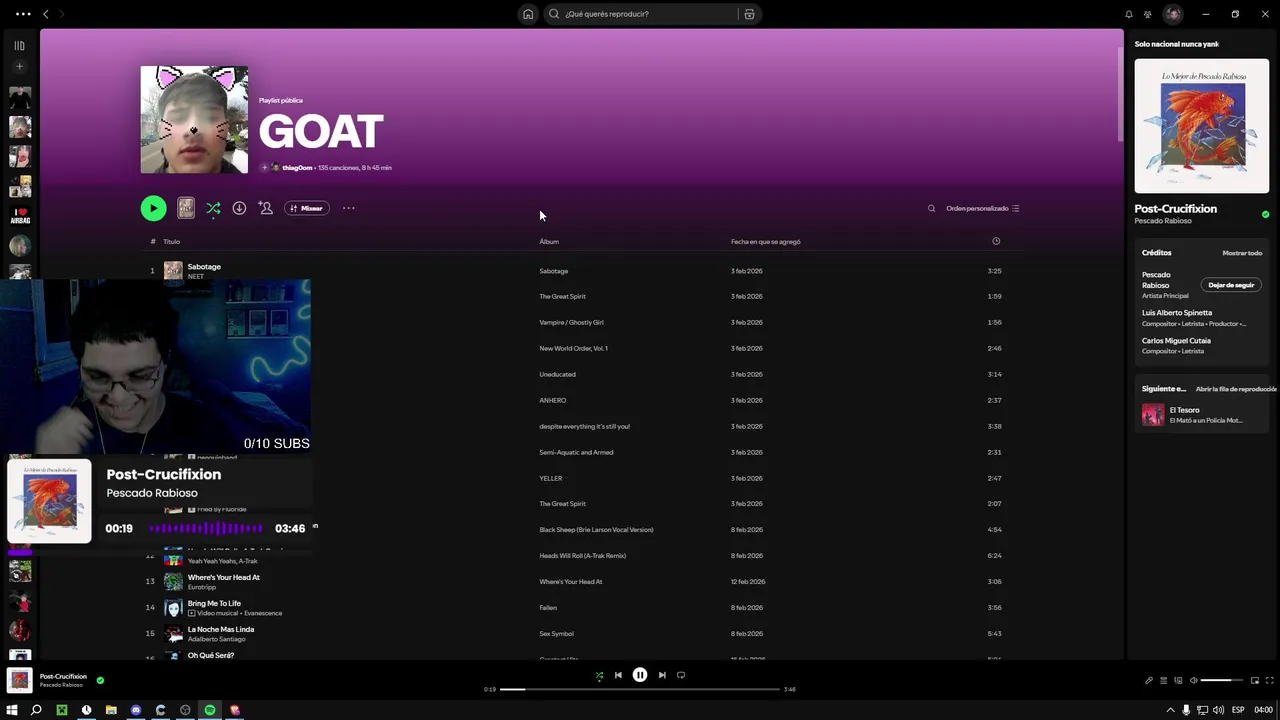Select the Sabotage track row
1280x720 pixels.
click(x=582, y=271)
